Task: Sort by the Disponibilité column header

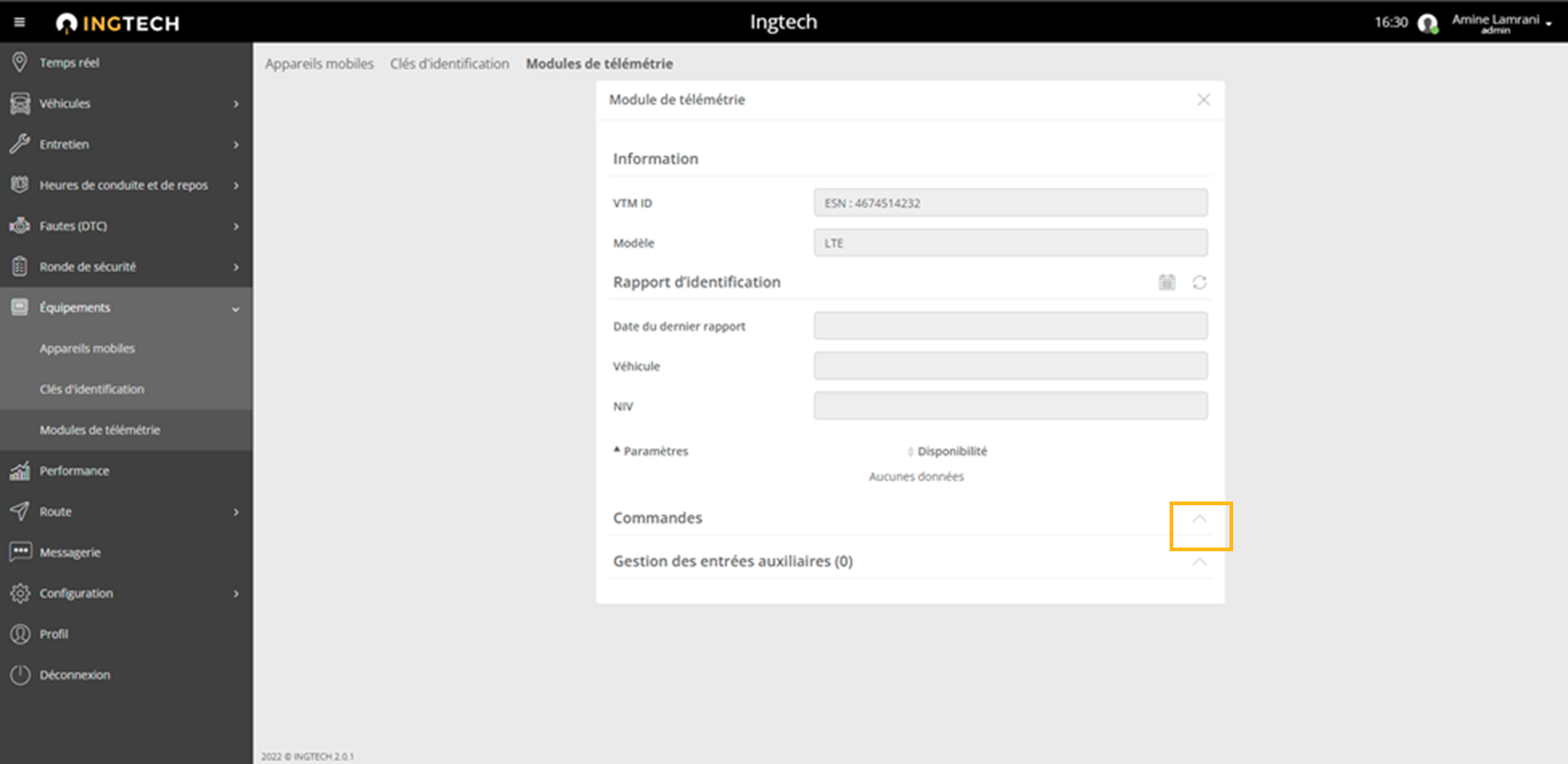Action: [951, 451]
